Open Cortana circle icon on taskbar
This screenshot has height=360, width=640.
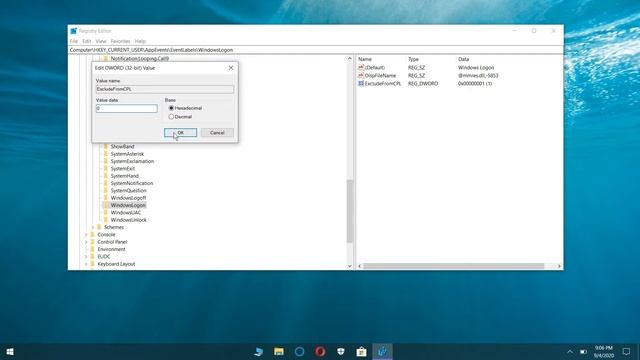(299, 351)
